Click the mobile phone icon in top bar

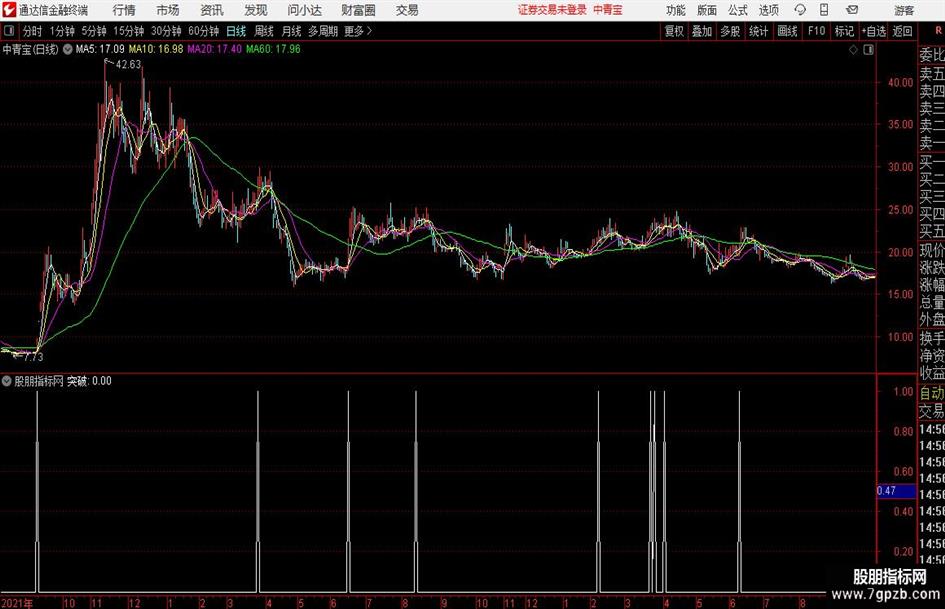pos(824,10)
